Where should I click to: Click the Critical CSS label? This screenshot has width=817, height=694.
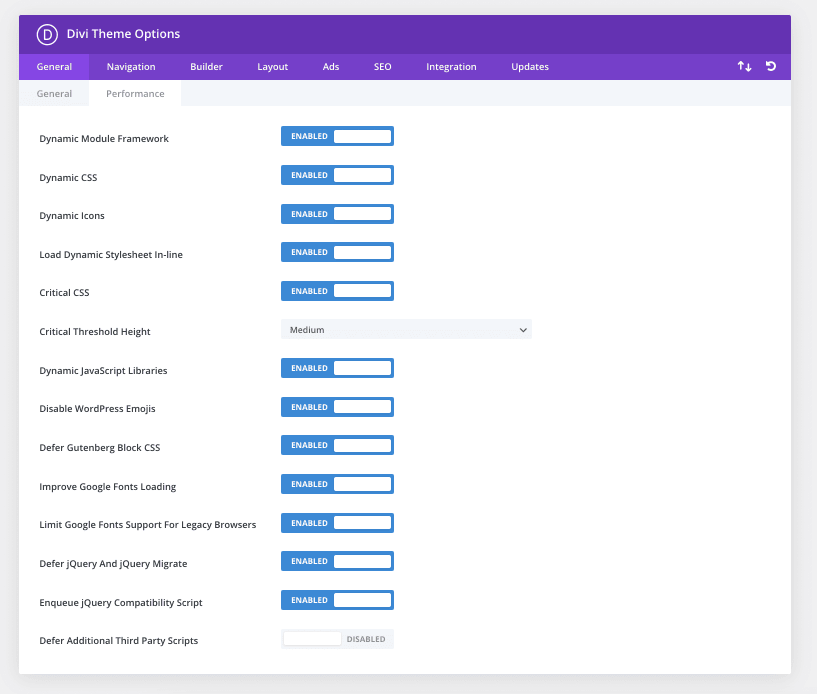(x=65, y=293)
